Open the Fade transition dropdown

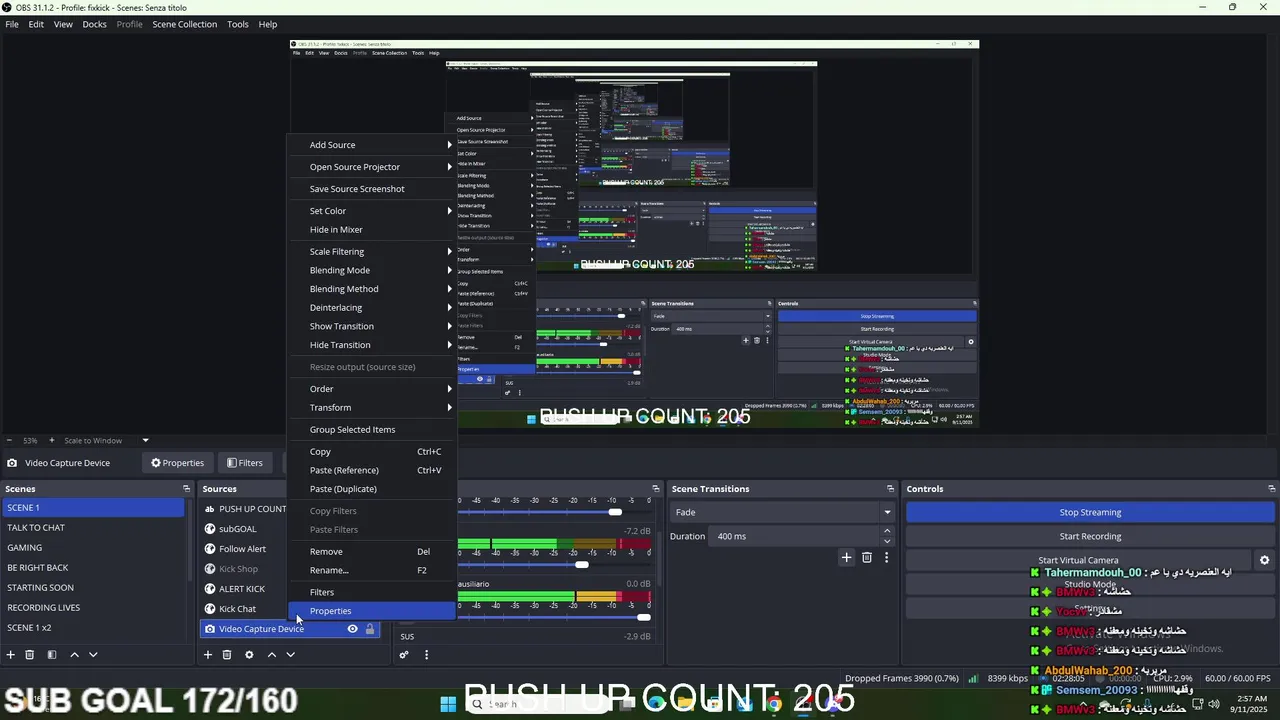click(x=782, y=512)
